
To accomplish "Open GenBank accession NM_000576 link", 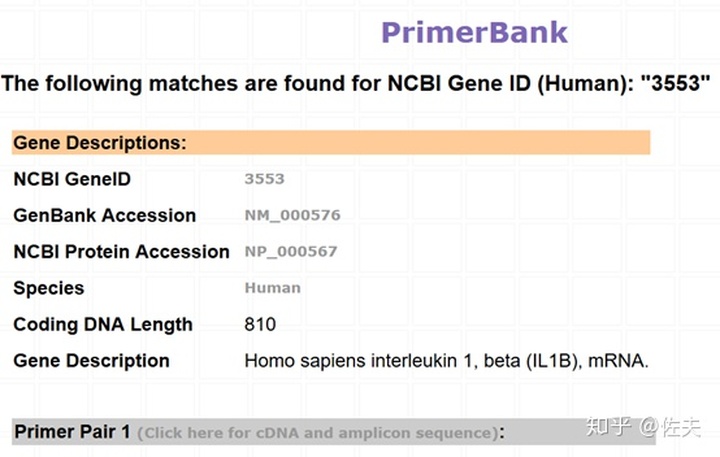I will coord(292,215).
